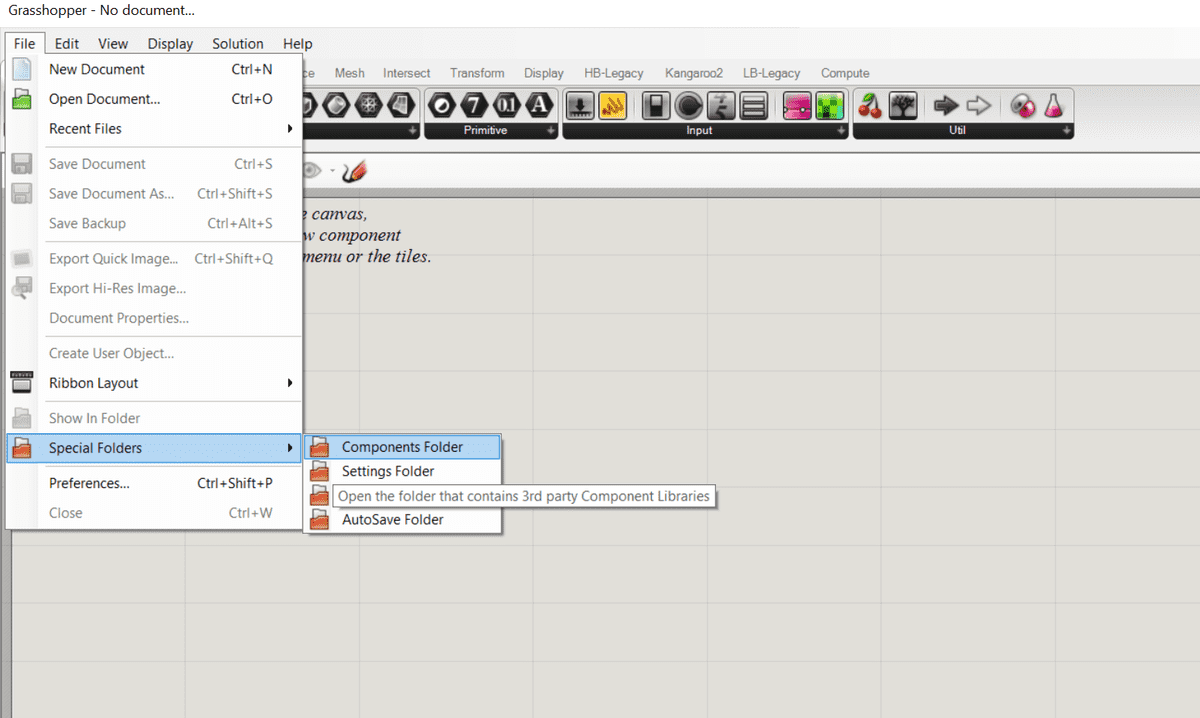Switch to the Mesh ribbon tab
This screenshot has width=1200, height=718.
tap(350, 73)
